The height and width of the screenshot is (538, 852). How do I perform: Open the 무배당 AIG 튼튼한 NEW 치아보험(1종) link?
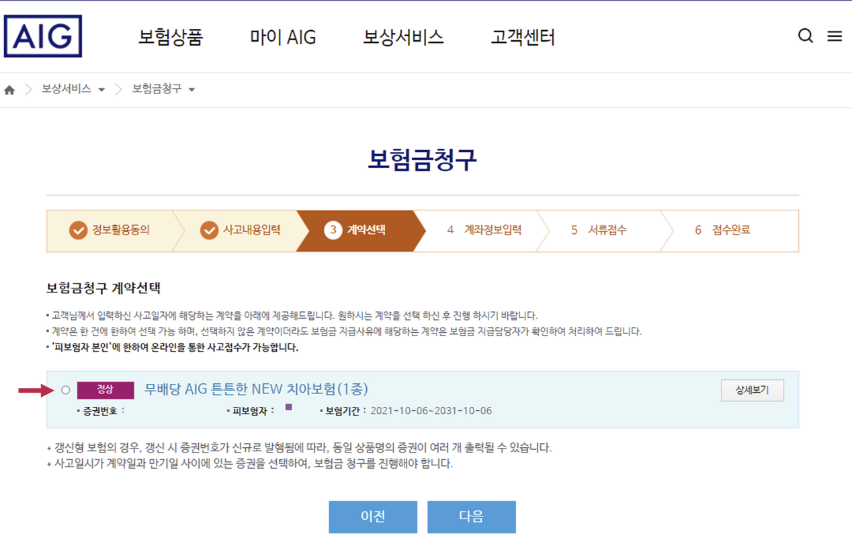[256, 389]
